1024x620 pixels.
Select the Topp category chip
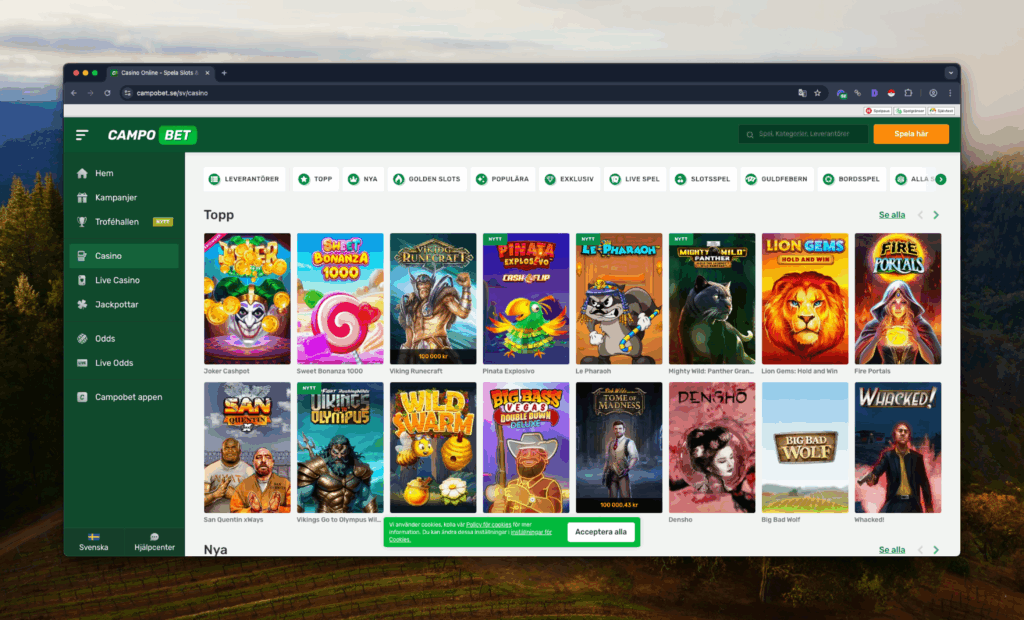[x=315, y=179]
